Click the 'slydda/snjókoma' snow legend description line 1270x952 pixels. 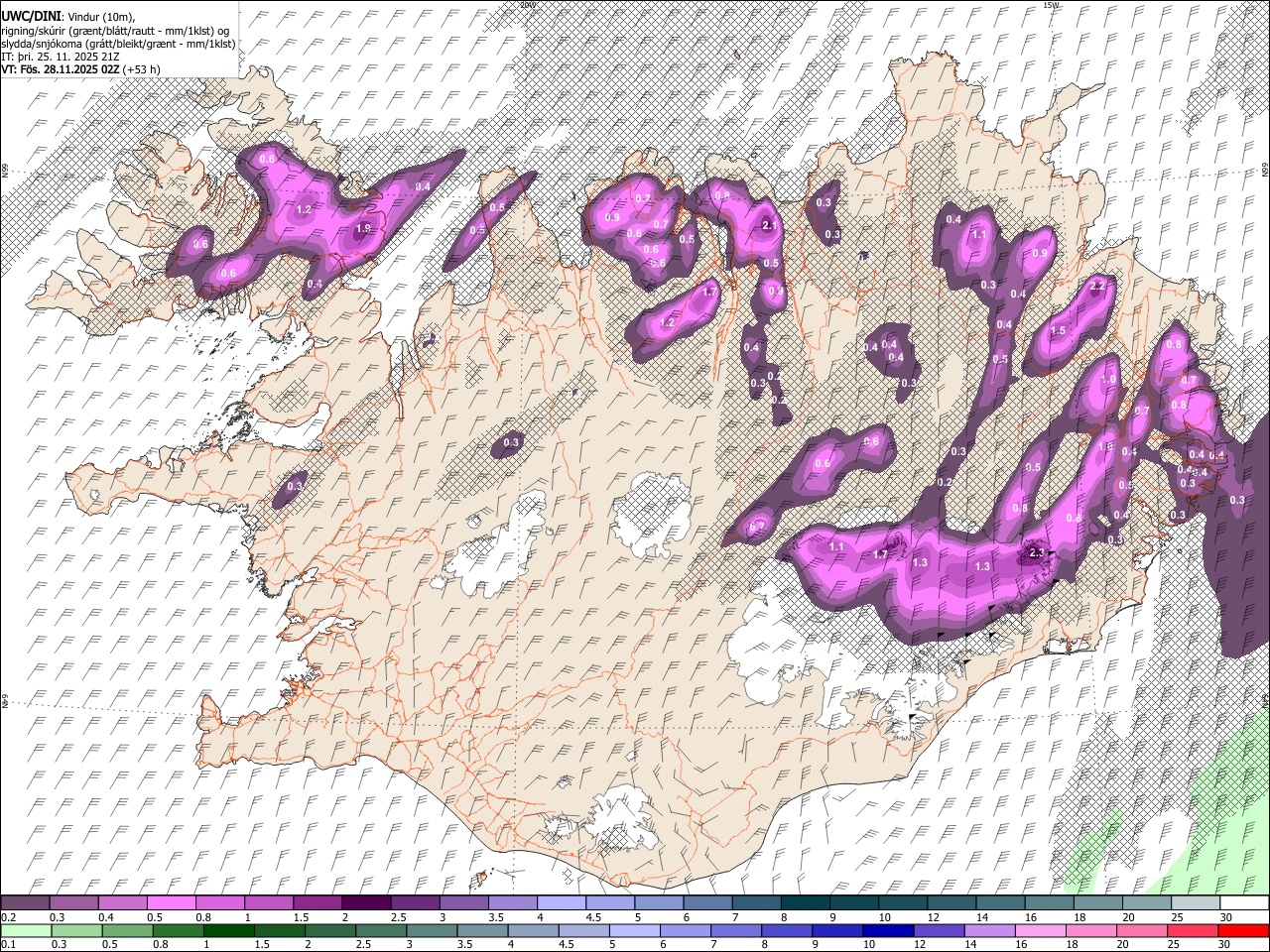point(118,44)
